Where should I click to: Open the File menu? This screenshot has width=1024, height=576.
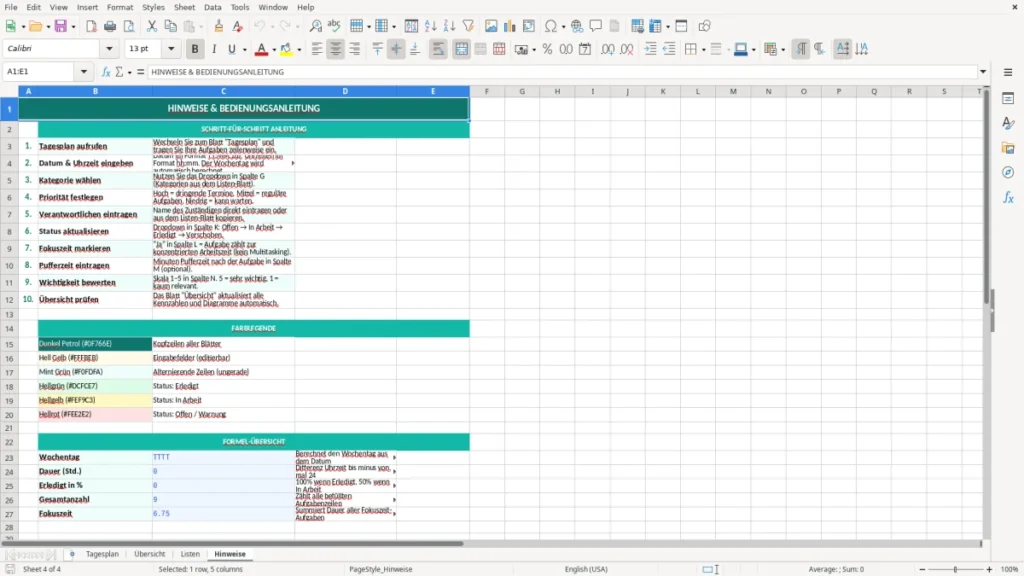tap(11, 7)
